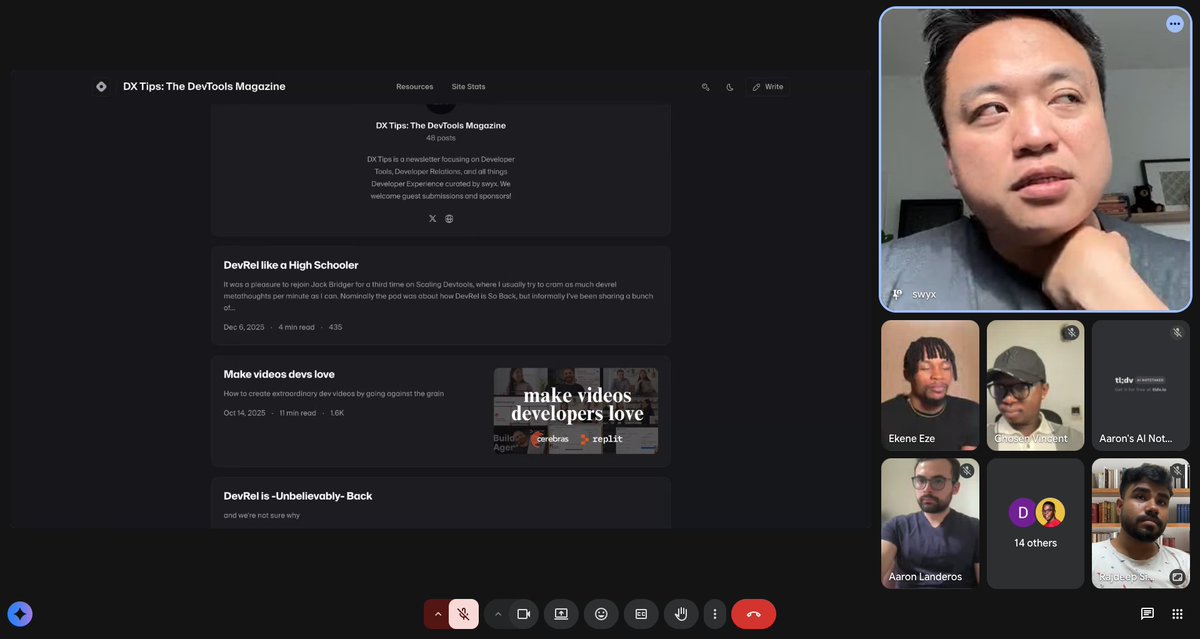Click the DX Tips newsletter description paragraph
Viewport: 1200px width, 639px height.
tap(441, 178)
